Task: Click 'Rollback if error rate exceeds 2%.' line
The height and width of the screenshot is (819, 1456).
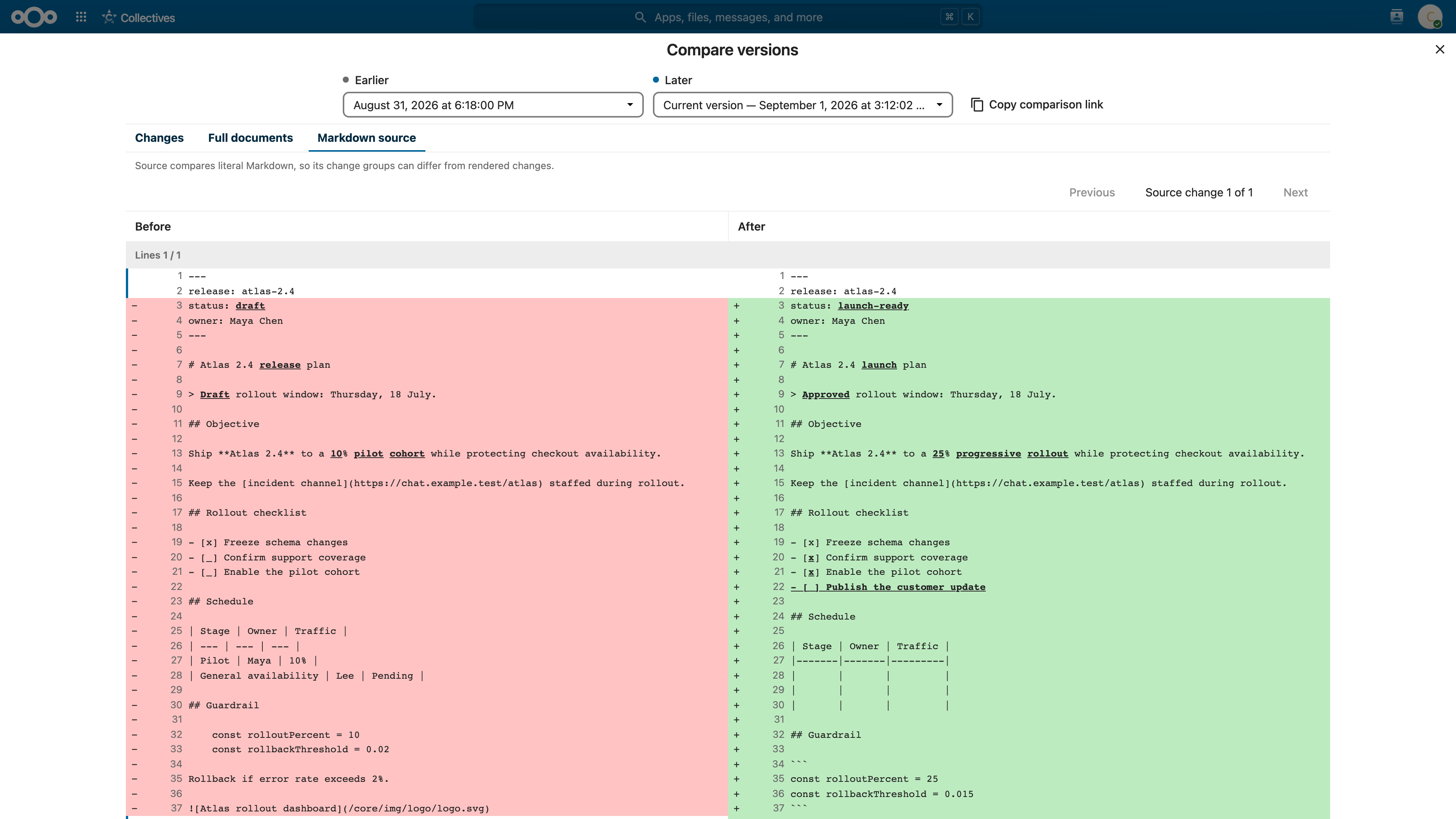Action: [289, 780]
